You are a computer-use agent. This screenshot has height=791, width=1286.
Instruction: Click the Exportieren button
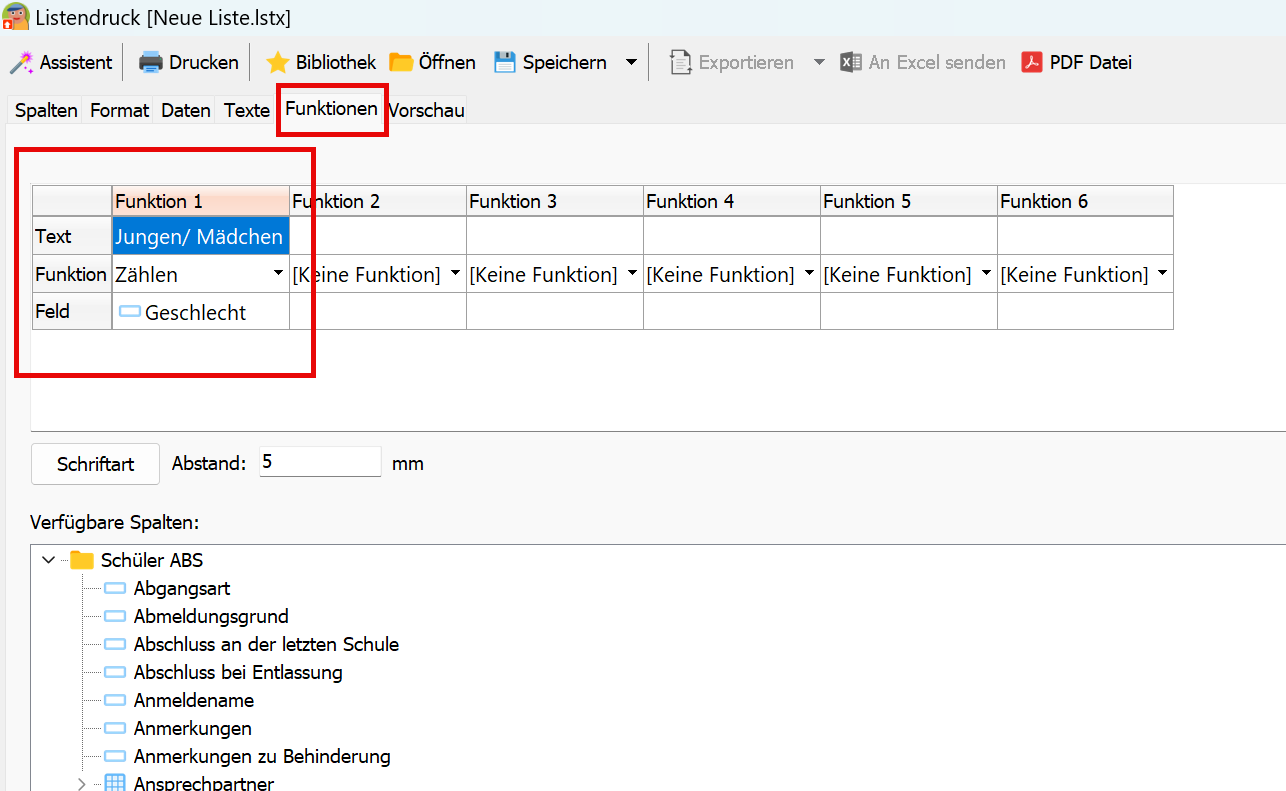731,62
